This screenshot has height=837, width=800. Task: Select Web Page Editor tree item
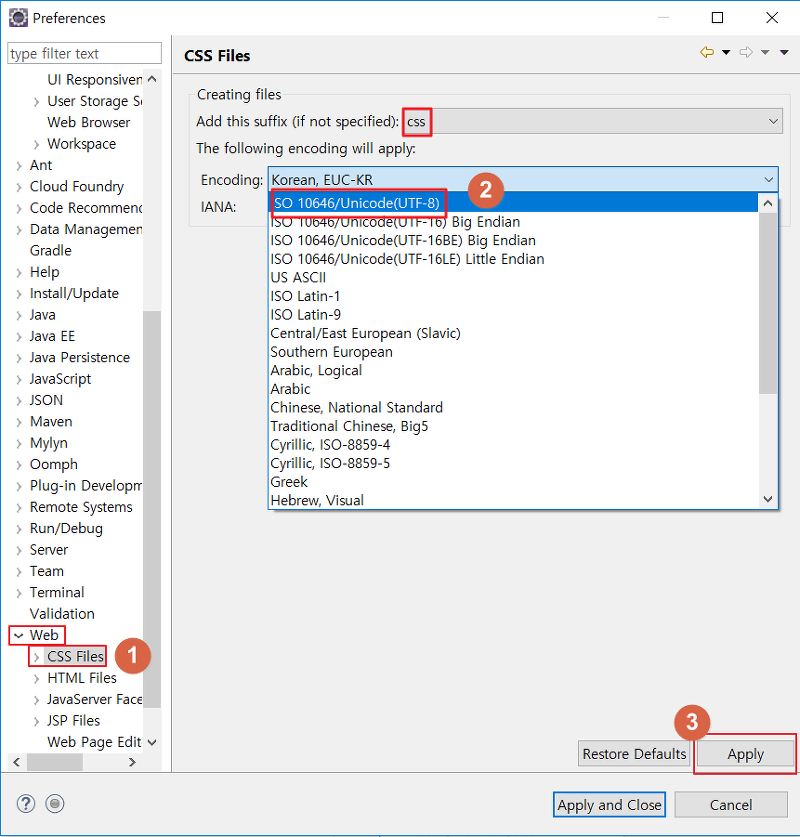pyautogui.click(x=94, y=742)
